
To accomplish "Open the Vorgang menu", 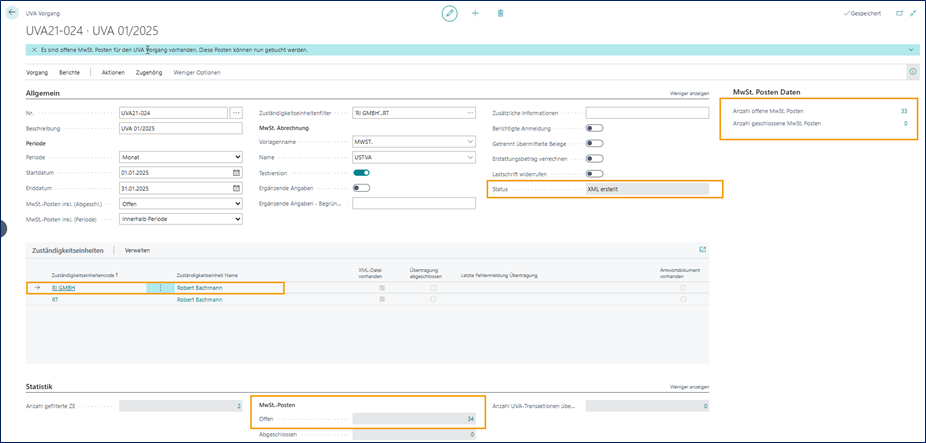I will coord(37,72).
